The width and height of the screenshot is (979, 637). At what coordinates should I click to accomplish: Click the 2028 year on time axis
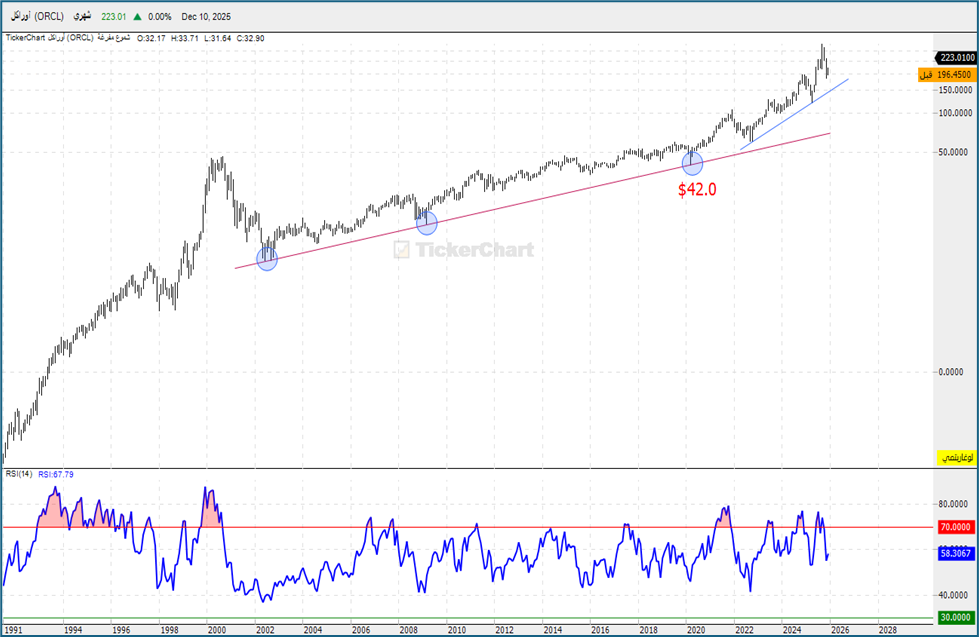pyautogui.click(x=888, y=630)
